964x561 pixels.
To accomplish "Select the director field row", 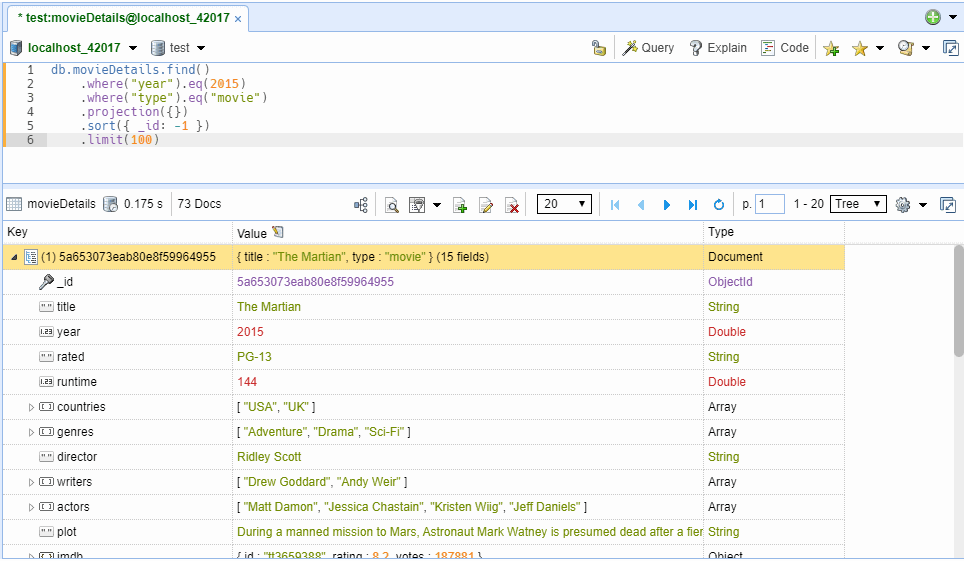I will pos(424,457).
